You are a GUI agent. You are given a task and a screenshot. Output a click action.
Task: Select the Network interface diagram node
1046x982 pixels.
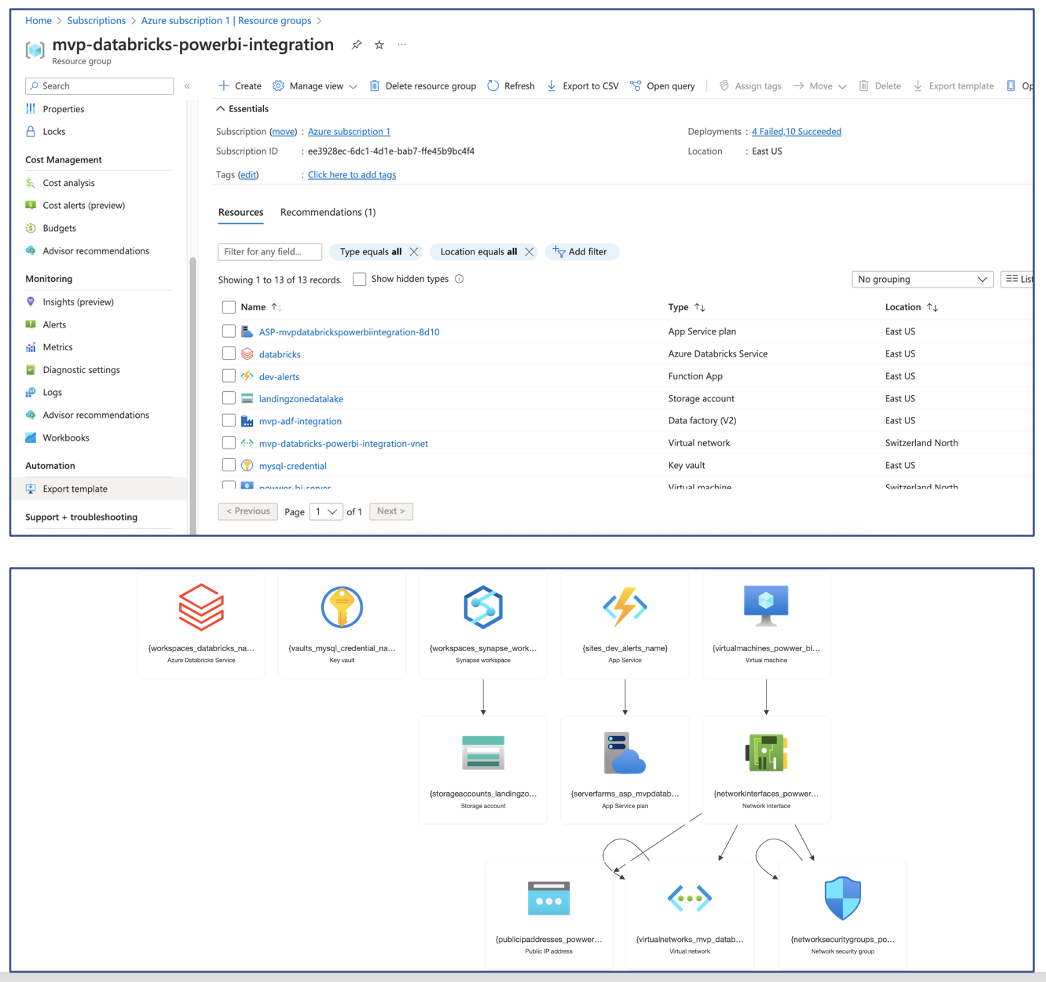point(766,770)
